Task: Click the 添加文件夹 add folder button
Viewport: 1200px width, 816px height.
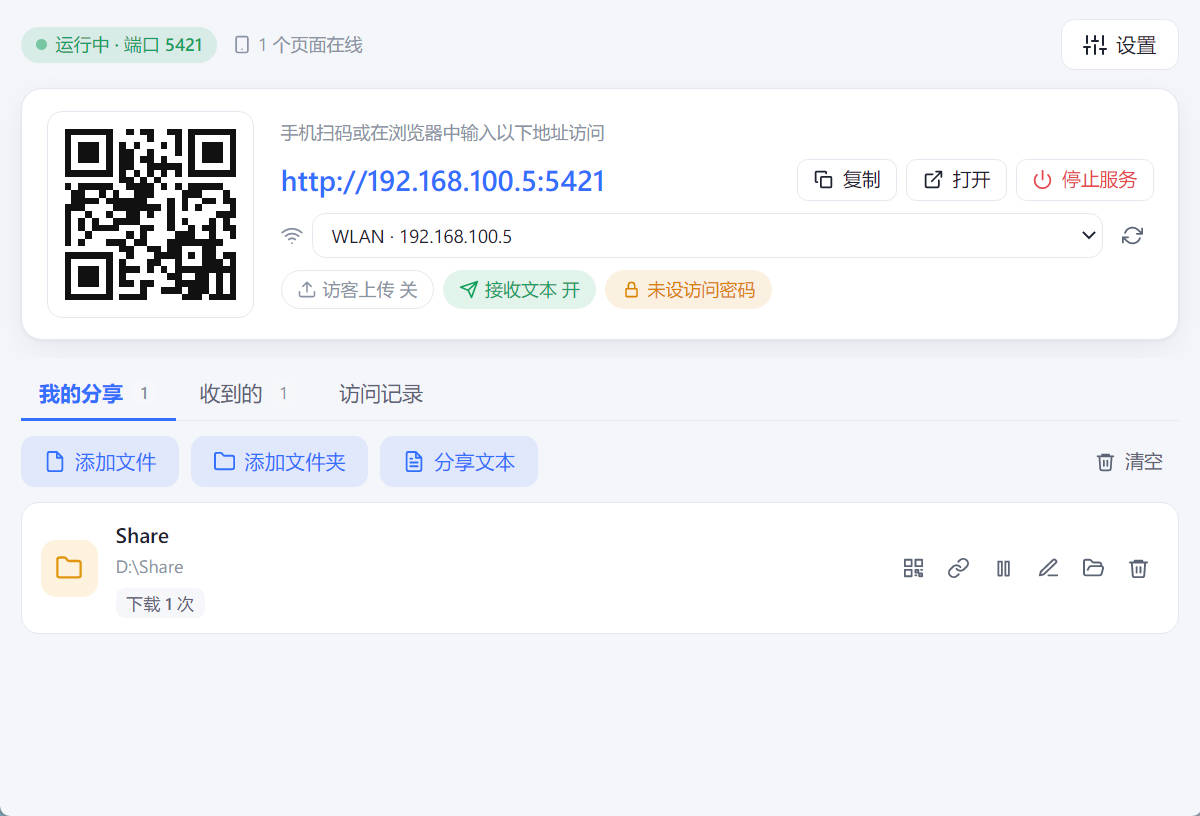Action: click(x=279, y=462)
